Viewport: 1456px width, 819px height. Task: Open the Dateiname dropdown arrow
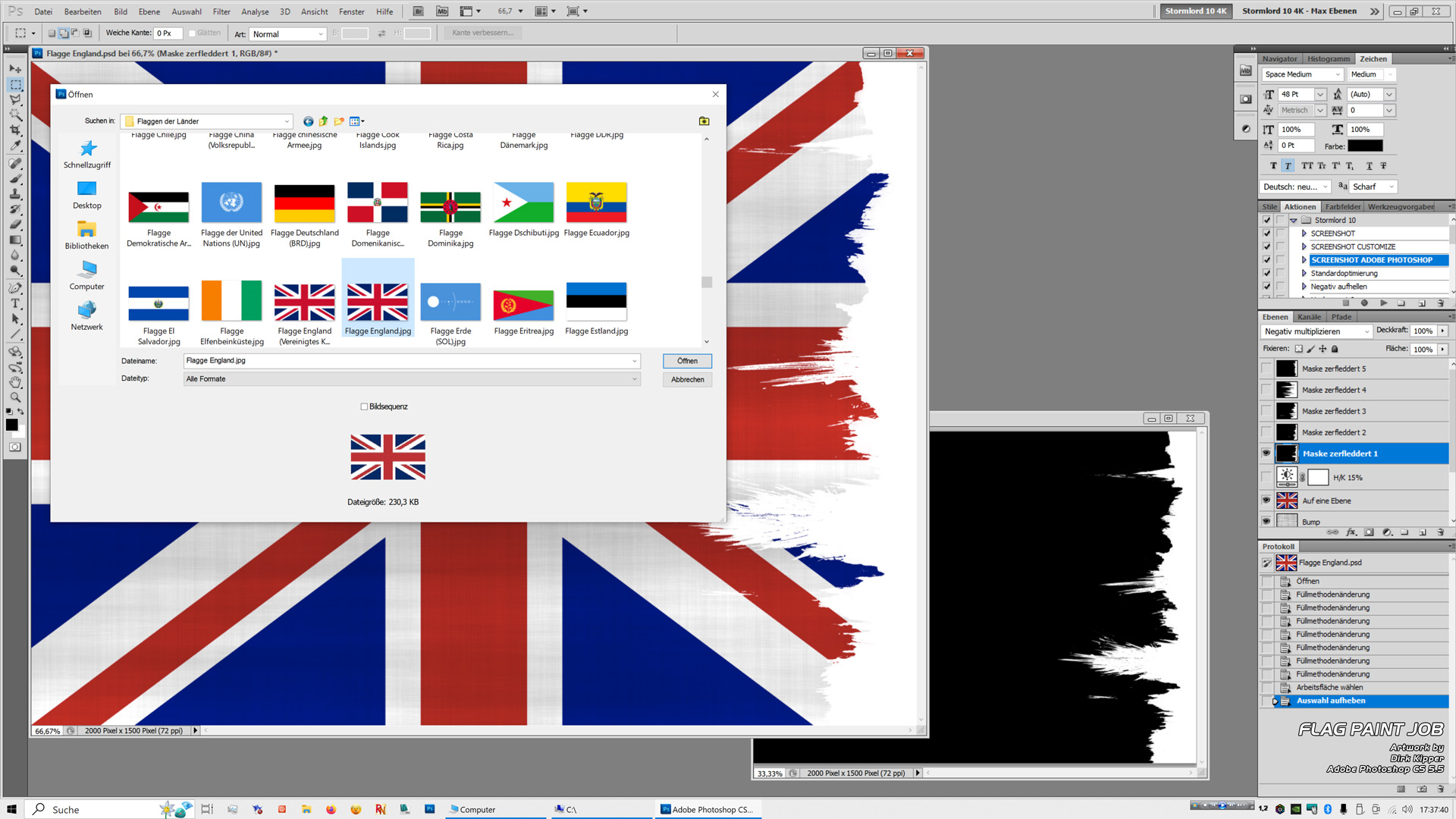click(635, 361)
